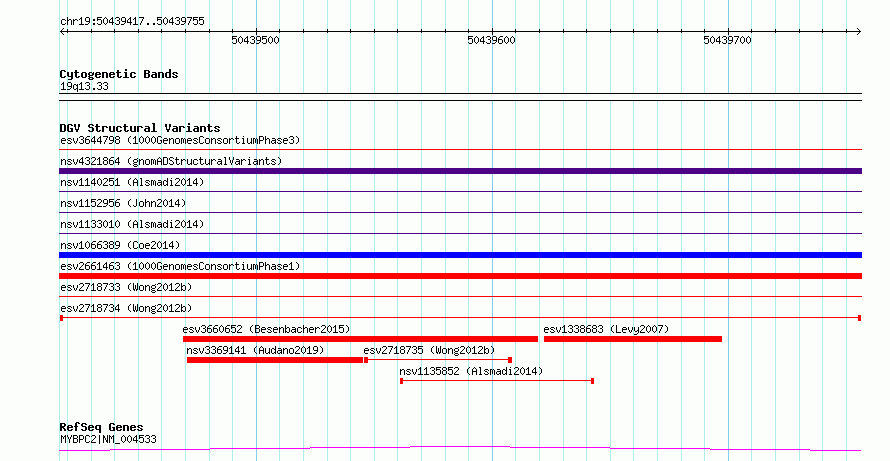Viewport: 890px width, 461px height.
Task: Select the red nsv3369141 variant bar
Action: click(x=275, y=360)
